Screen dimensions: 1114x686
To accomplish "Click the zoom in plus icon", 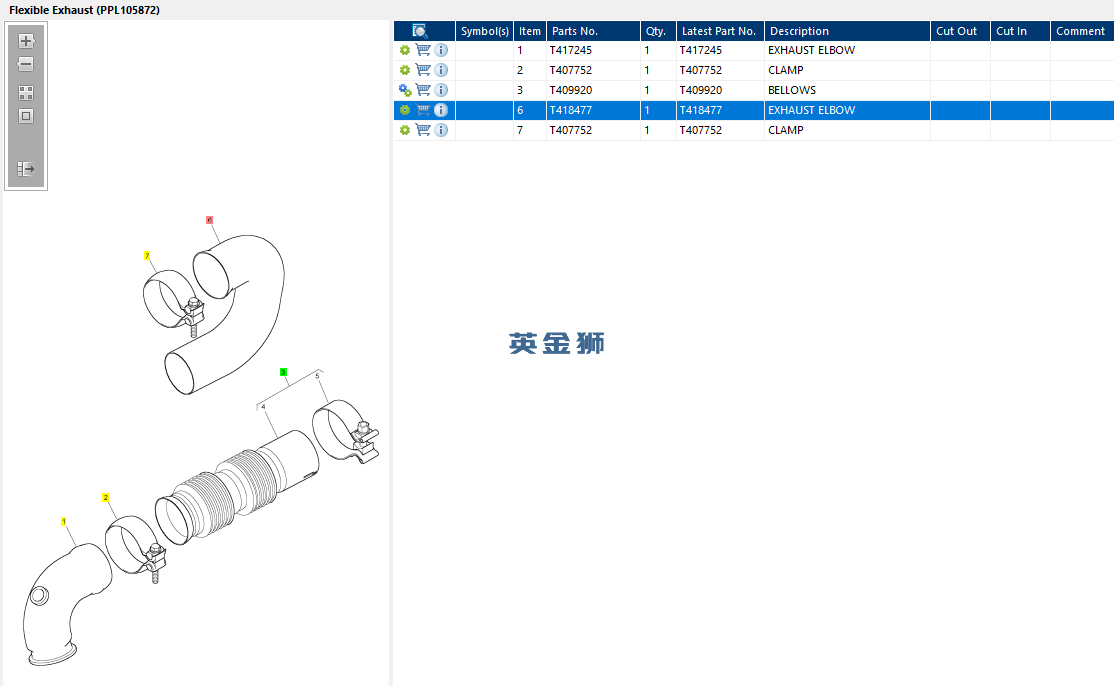I will [26, 41].
